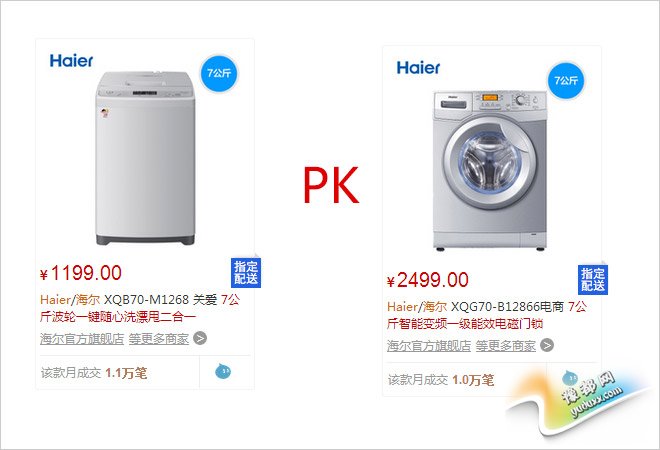The width and height of the screenshot is (660, 450).
Task: Click 等更多商家 link under the ¥1199 washer
Action: tap(159, 338)
